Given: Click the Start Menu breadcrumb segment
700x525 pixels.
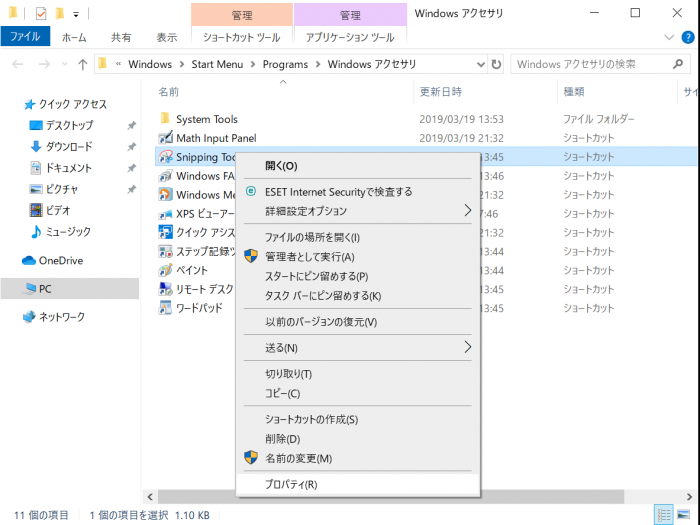Looking at the screenshot, I should pos(217,64).
